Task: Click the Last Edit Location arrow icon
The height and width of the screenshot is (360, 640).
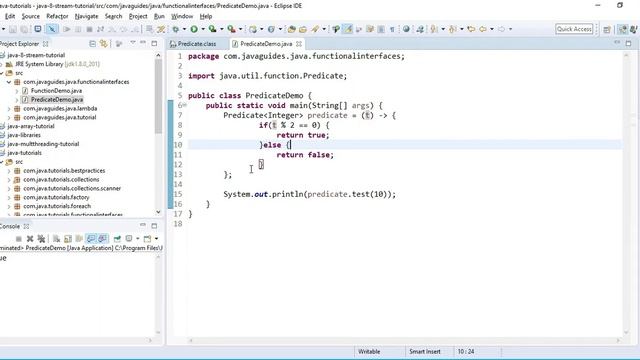Action: coord(471,29)
